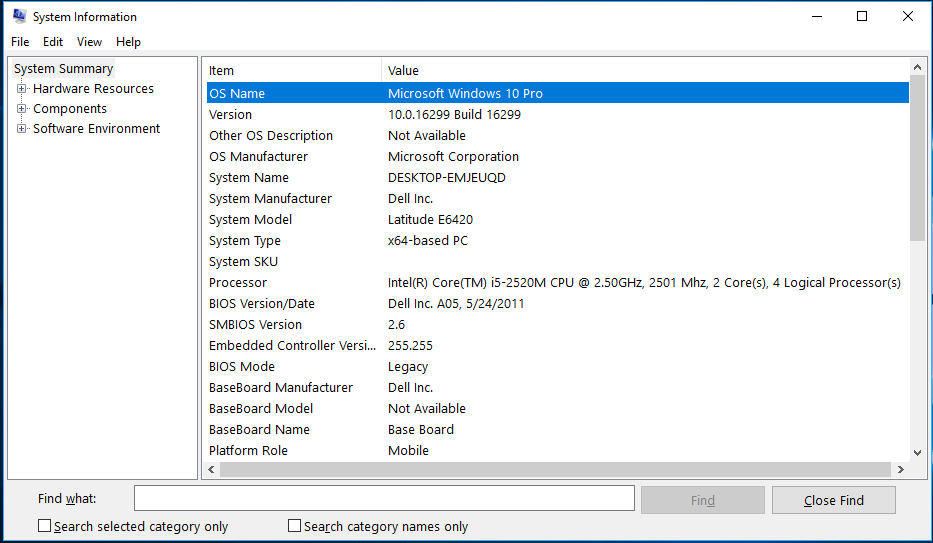Select the Hardware Resources category
The image size is (933, 543).
click(93, 89)
